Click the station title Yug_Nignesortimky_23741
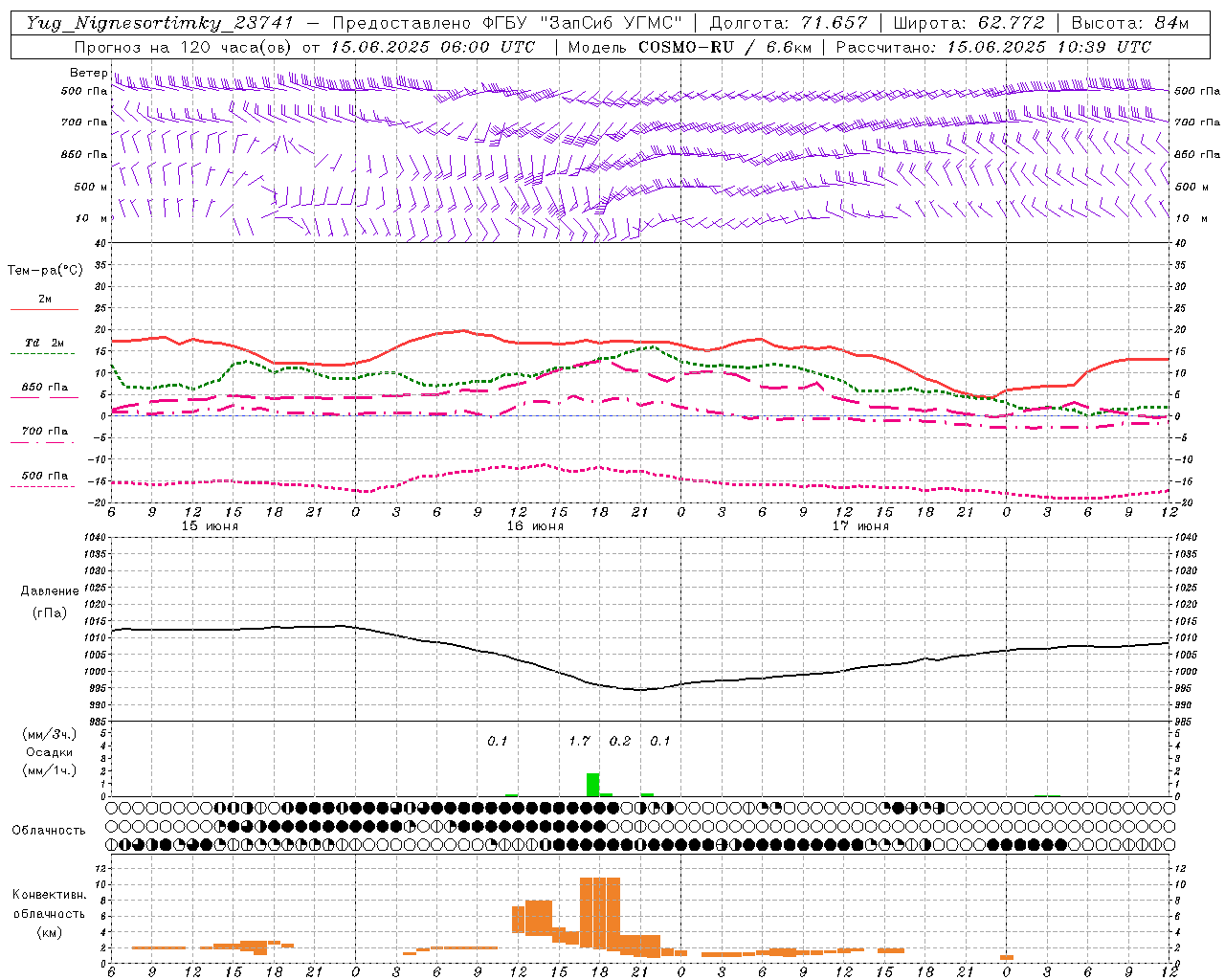The image size is (1225, 980). pyautogui.click(x=160, y=23)
